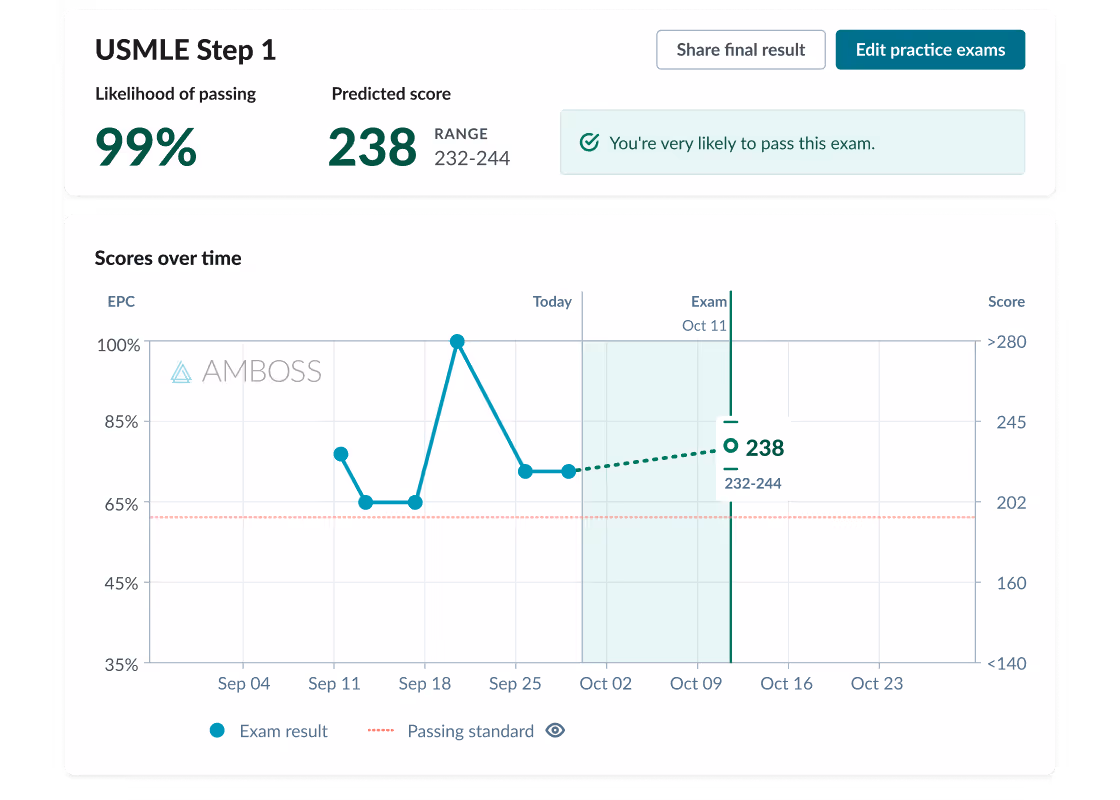This screenshot has width=1120, height=800.
Task: Toggle passing standard visibility eye icon
Action: tap(555, 731)
